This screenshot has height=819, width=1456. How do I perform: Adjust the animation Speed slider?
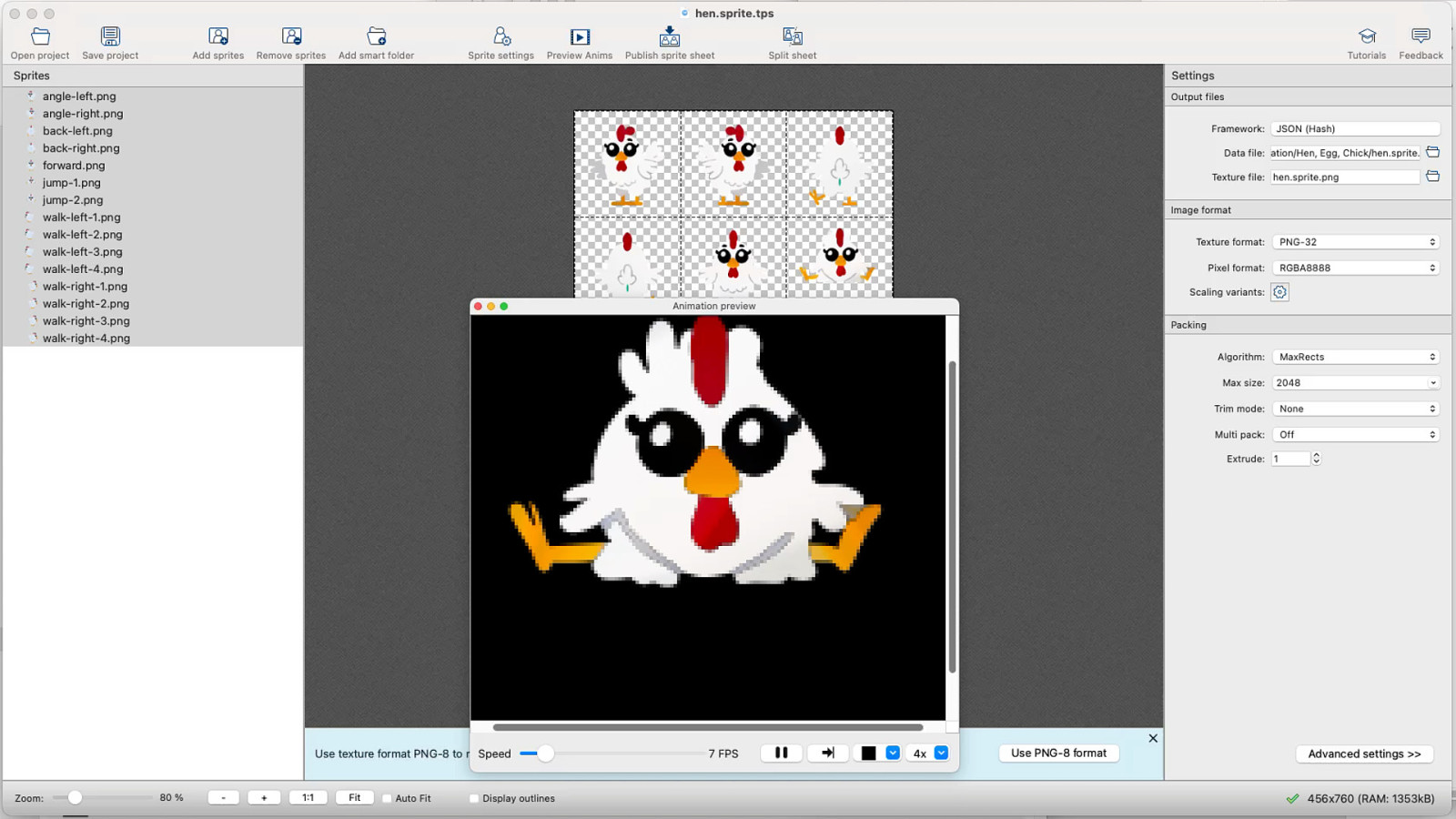[x=545, y=753]
